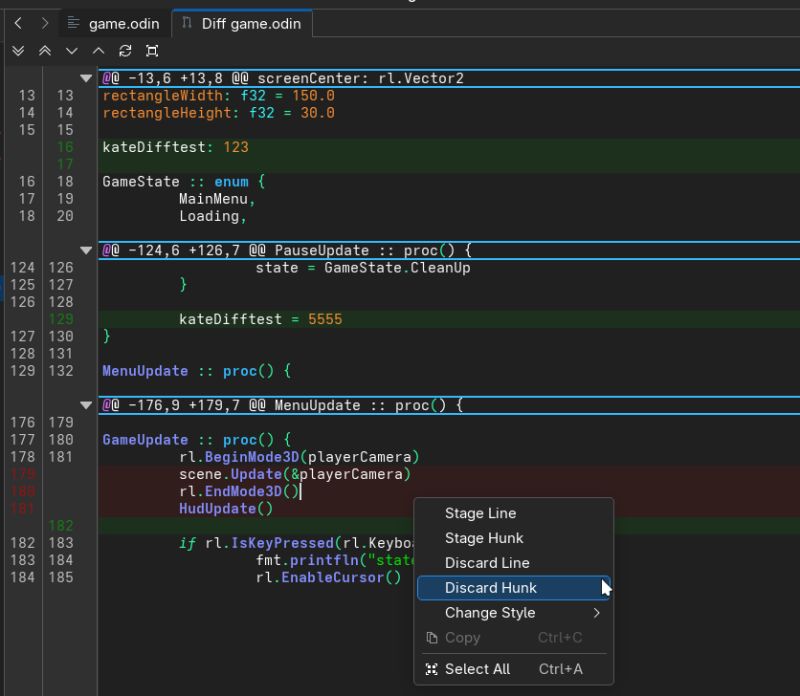The width and height of the screenshot is (800, 696).
Task: Click the Select All icon
Action: 432,669
